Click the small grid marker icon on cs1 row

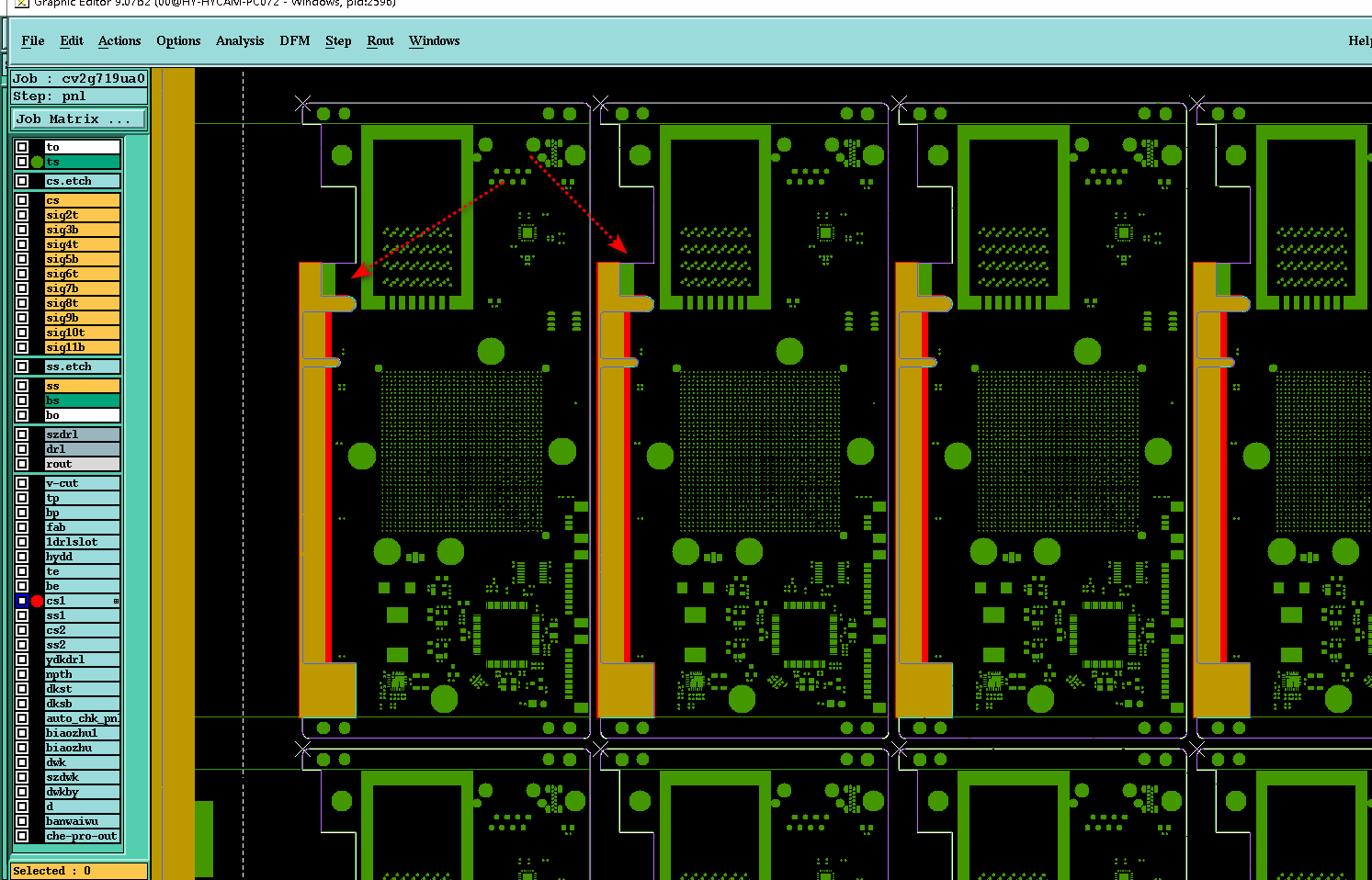click(x=116, y=601)
